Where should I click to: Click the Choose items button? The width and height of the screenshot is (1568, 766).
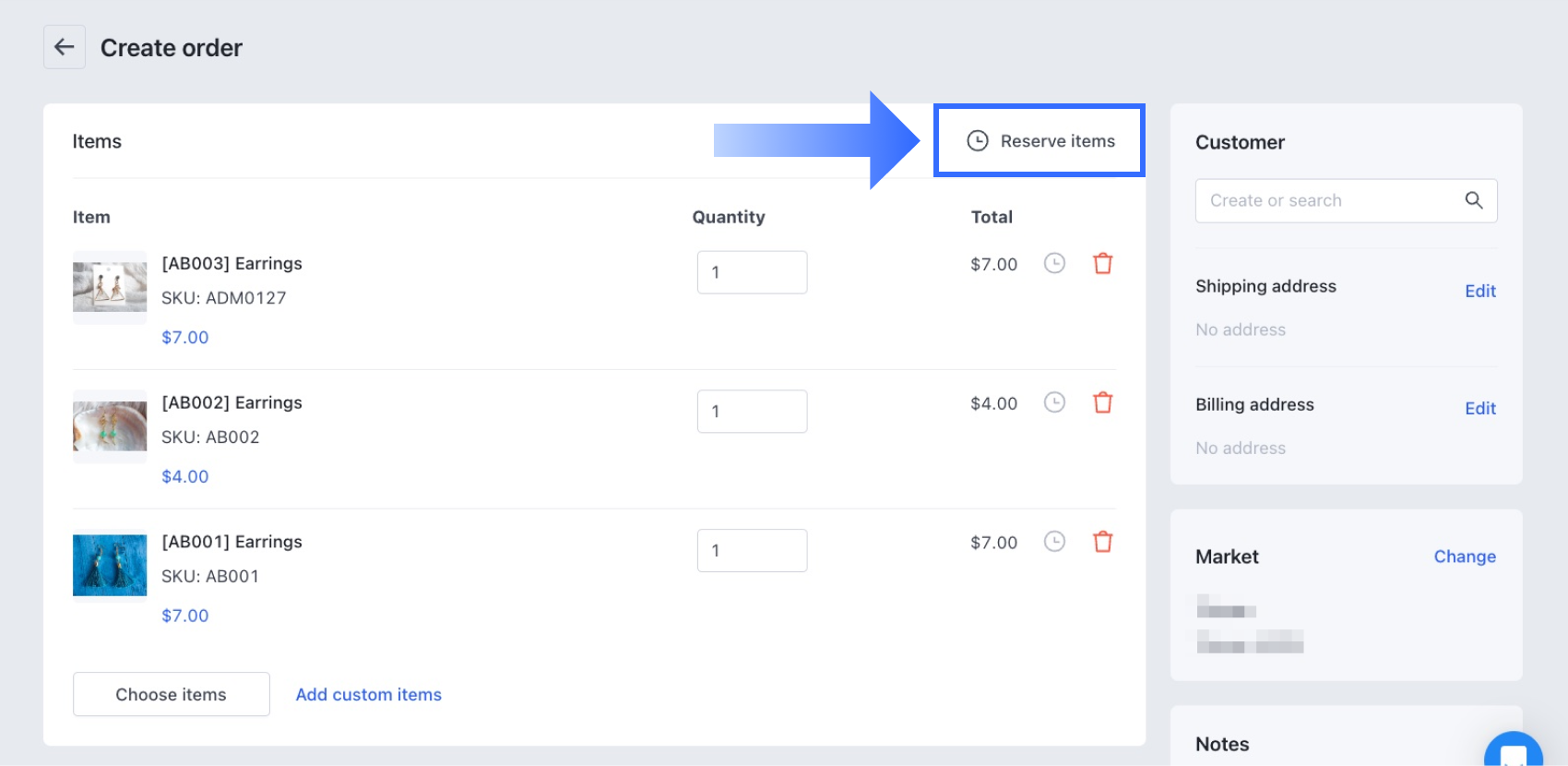172,694
